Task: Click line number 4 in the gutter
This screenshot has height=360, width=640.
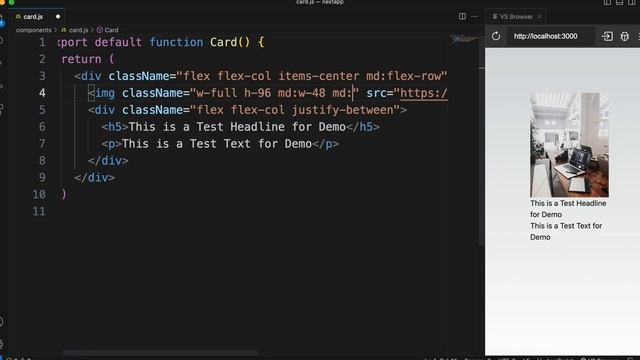Action: point(42,93)
